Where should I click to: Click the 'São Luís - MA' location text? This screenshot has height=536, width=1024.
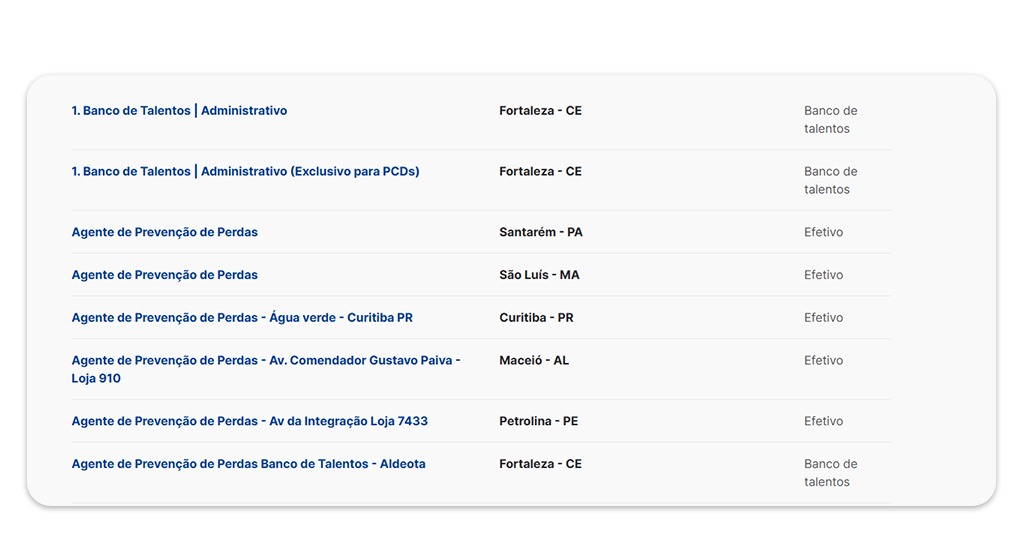539,275
